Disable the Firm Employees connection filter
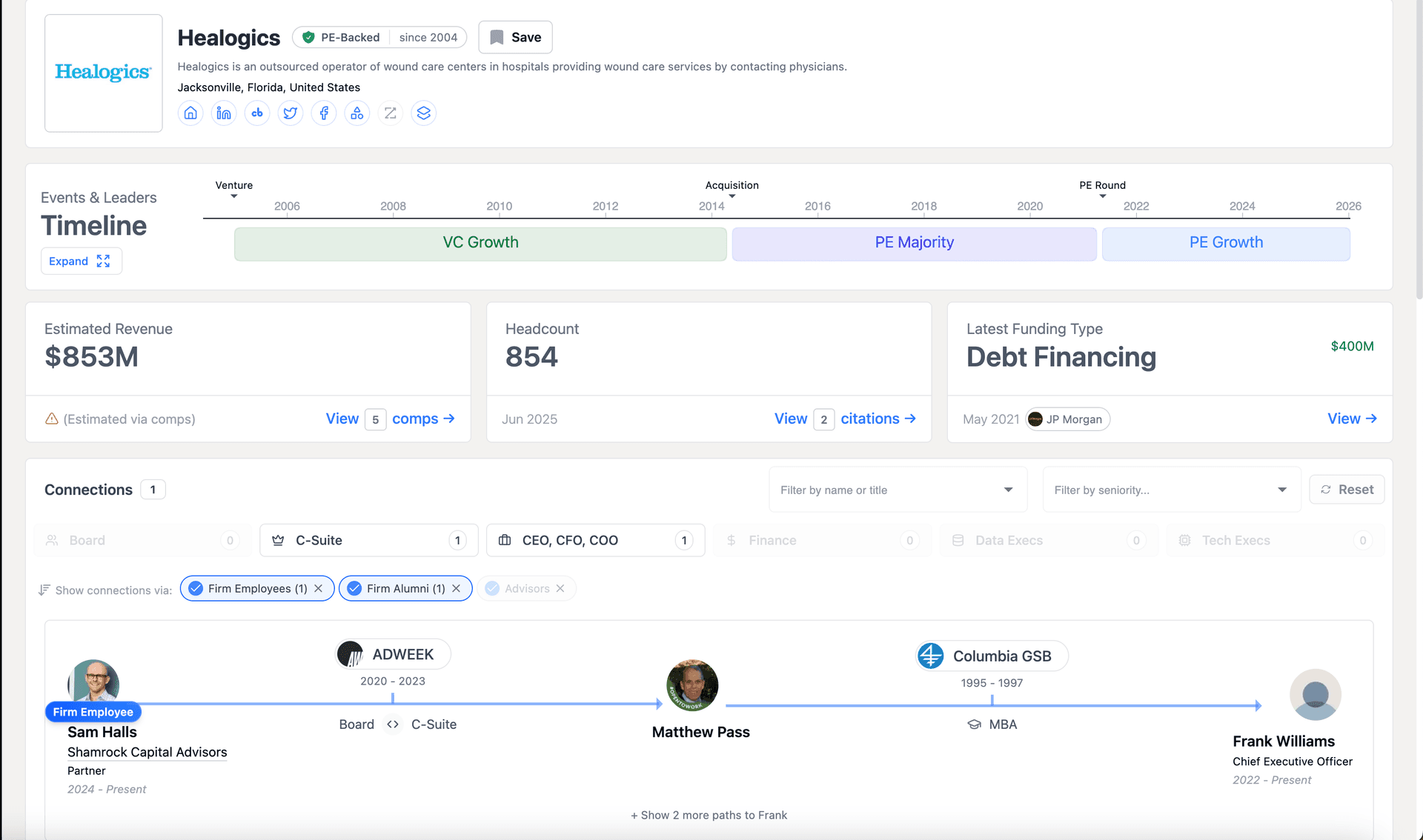The image size is (1423, 840). [319, 588]
